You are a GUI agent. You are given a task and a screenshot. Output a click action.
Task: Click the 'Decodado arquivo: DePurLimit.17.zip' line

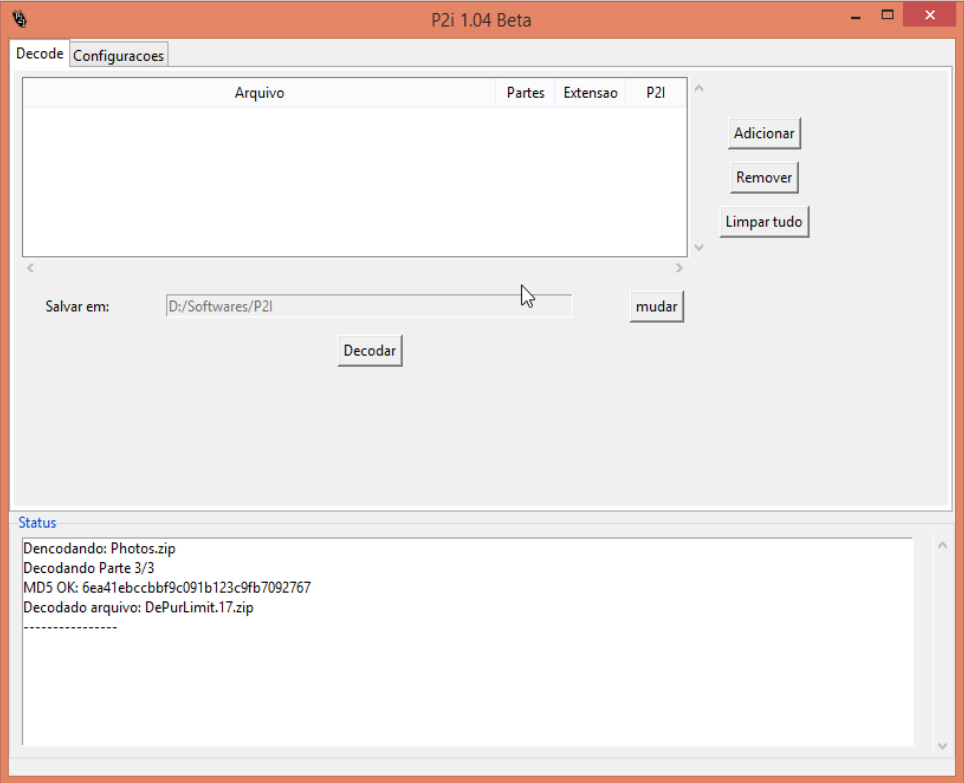click(x=138, y=607)
